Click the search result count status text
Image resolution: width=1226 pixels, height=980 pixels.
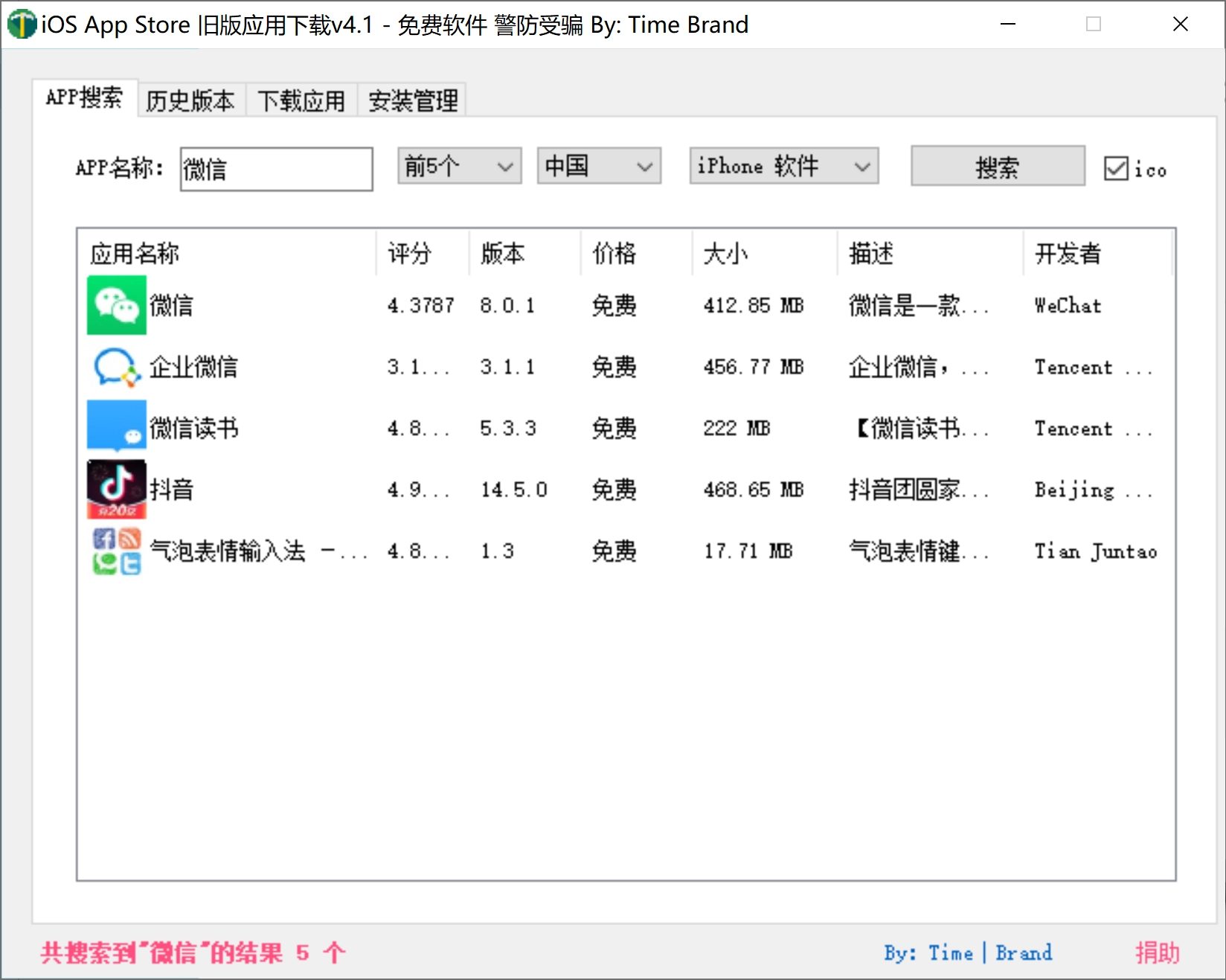tap(193, 952)
